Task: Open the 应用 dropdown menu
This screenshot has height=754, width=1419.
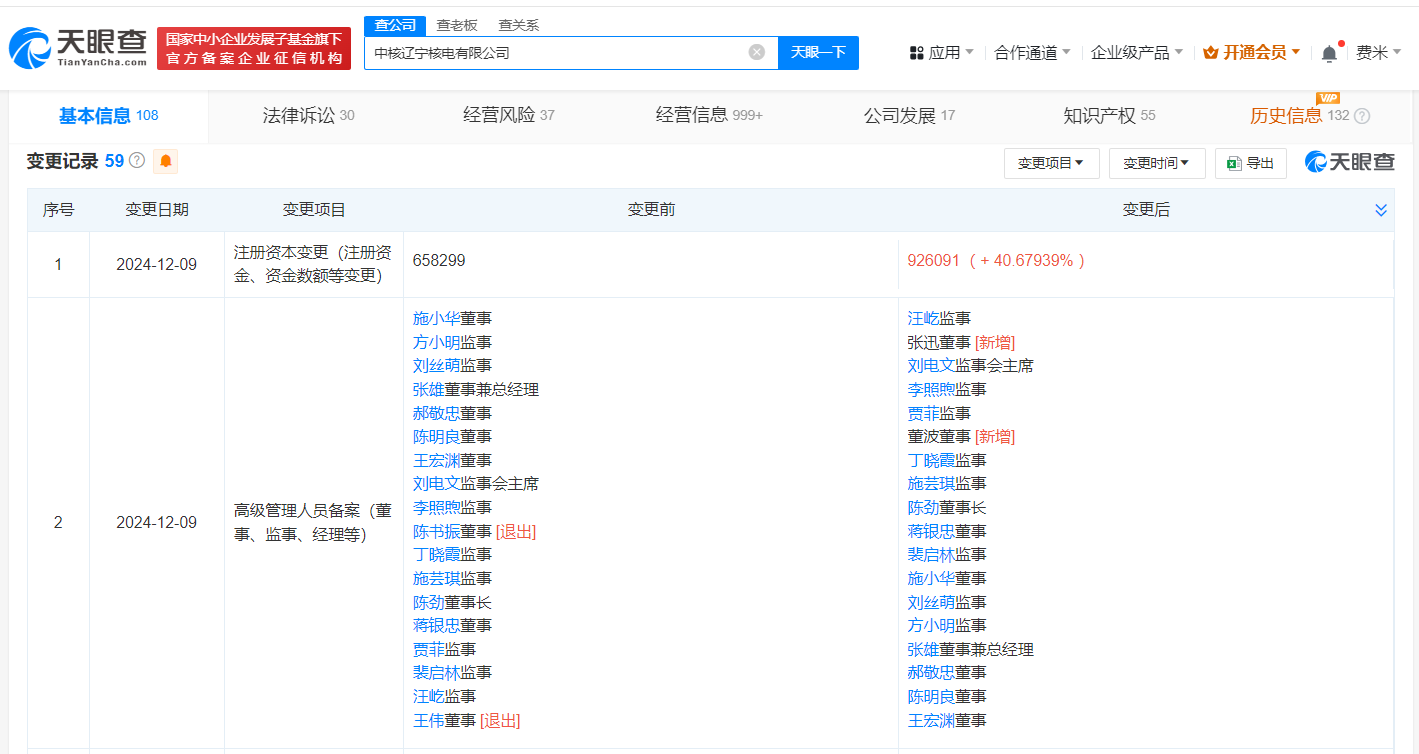Action: (x=941, y=53)
